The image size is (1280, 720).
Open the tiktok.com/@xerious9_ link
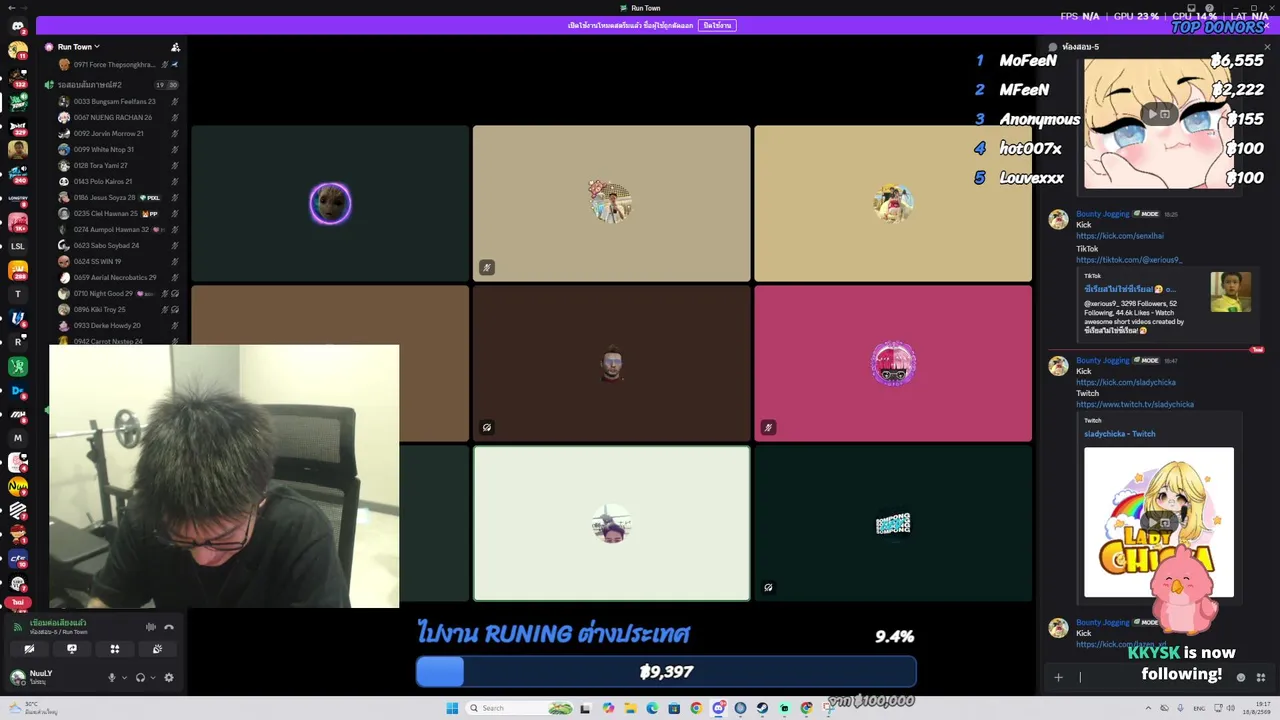coord(1129,260)
